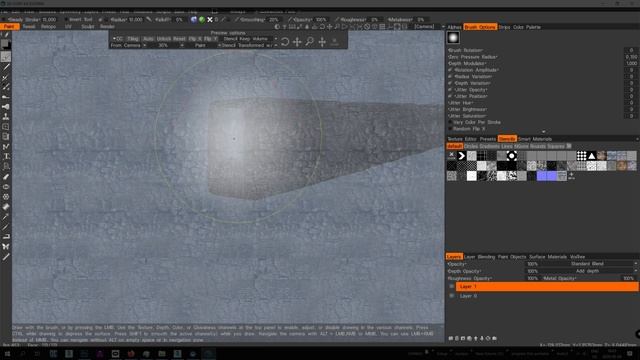Open the Circles stencil folder tab
Image resolution: width=640 pixels, height=360 pixels.
pyautogui.click(x=471, y=146)
